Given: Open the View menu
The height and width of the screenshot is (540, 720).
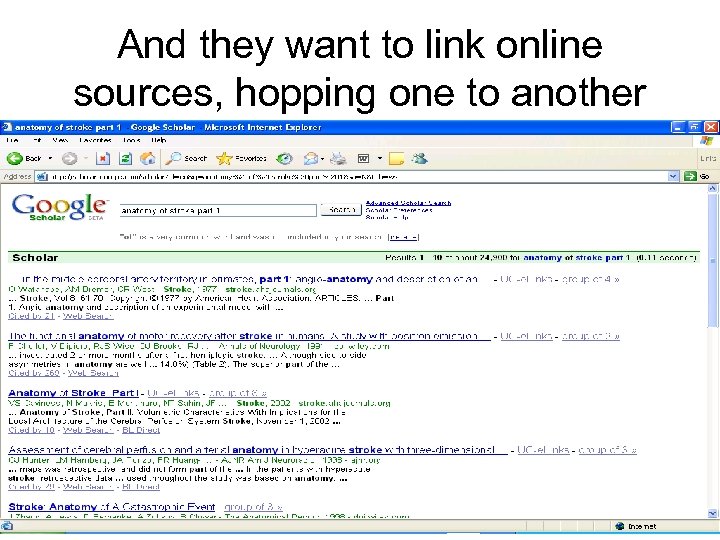Looking at the screenshot, I should [60, 140].
